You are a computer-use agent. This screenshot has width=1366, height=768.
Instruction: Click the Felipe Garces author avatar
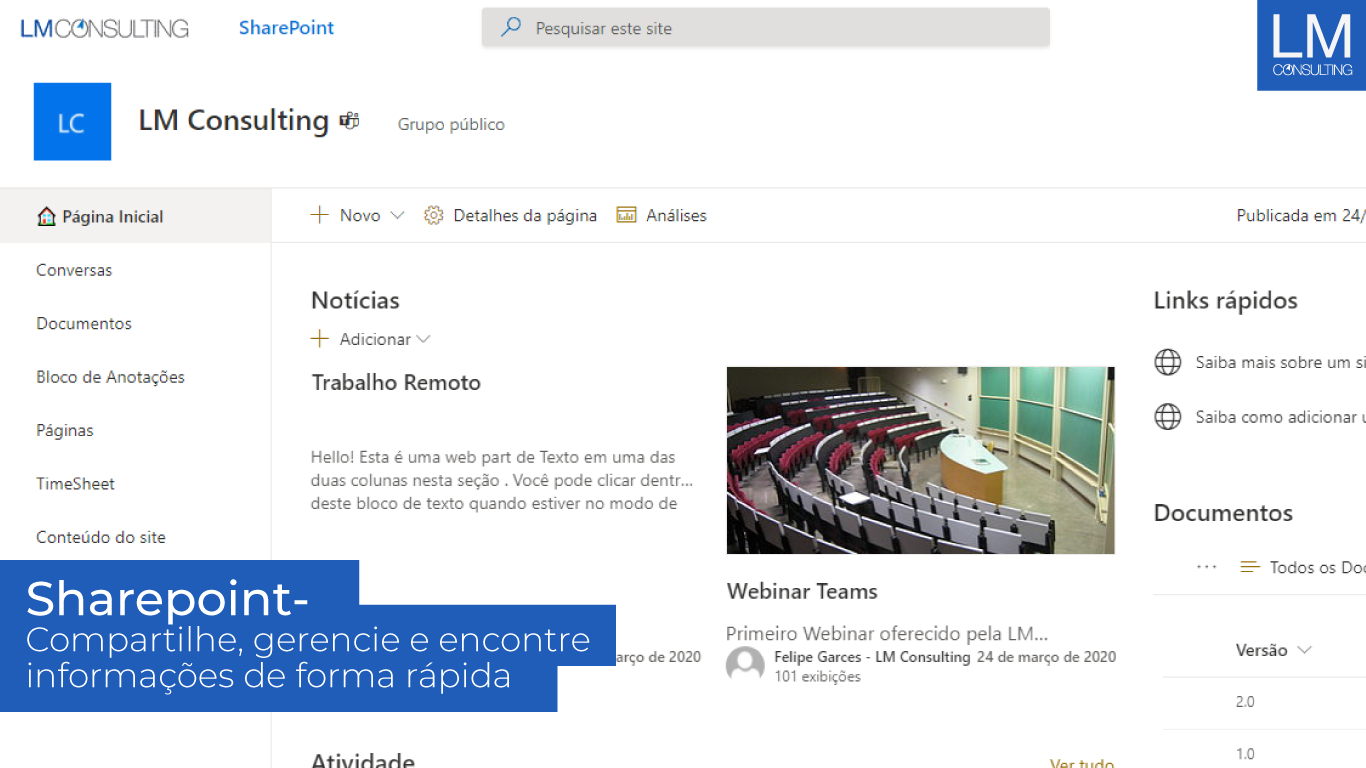(x=745, y=665)
